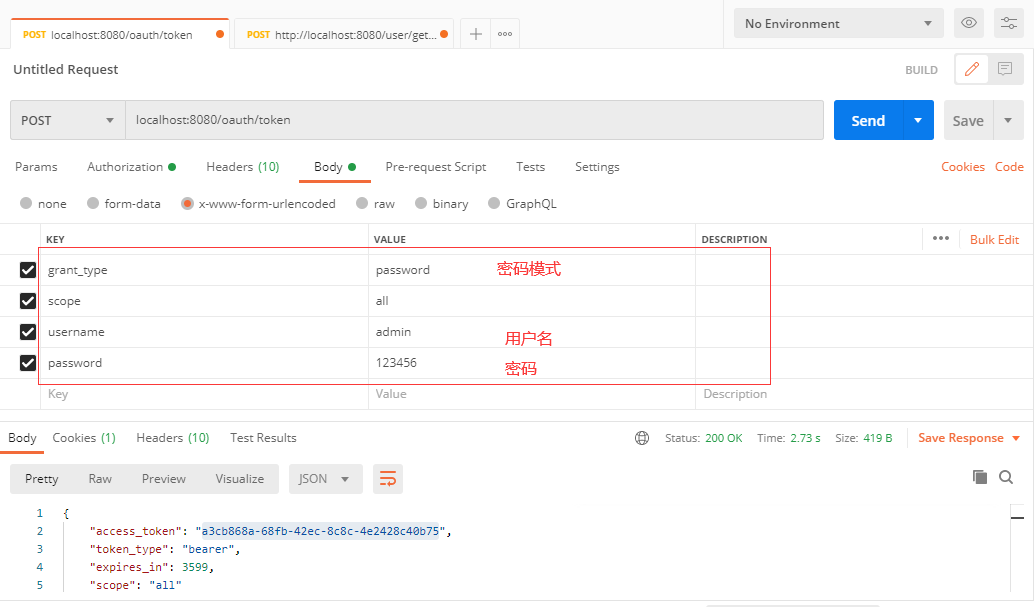Click the blue Send button

pos(868,120)
